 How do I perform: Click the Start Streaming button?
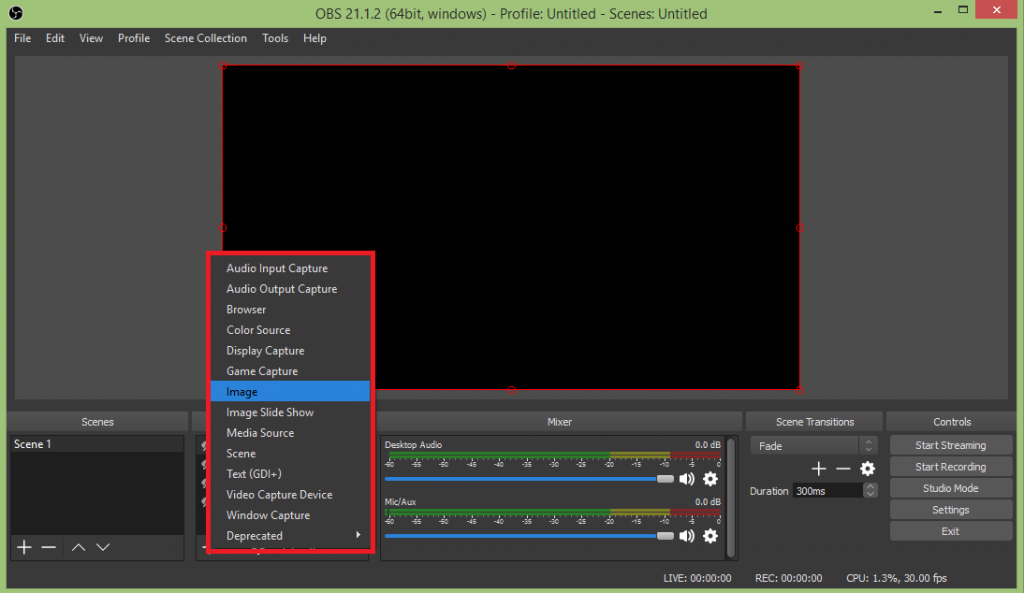(950, 444)
